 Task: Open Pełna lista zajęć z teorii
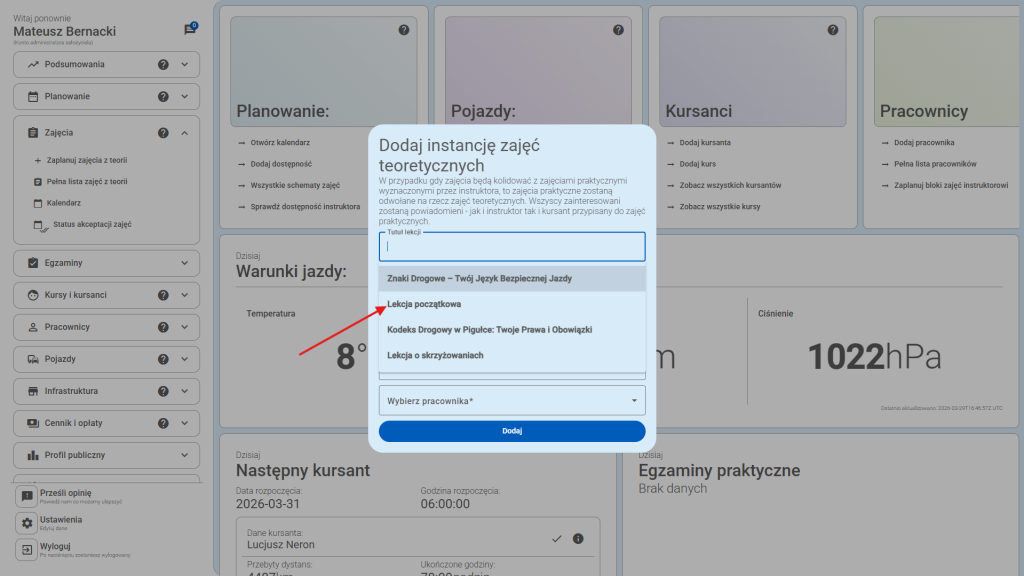coord(86,182)
